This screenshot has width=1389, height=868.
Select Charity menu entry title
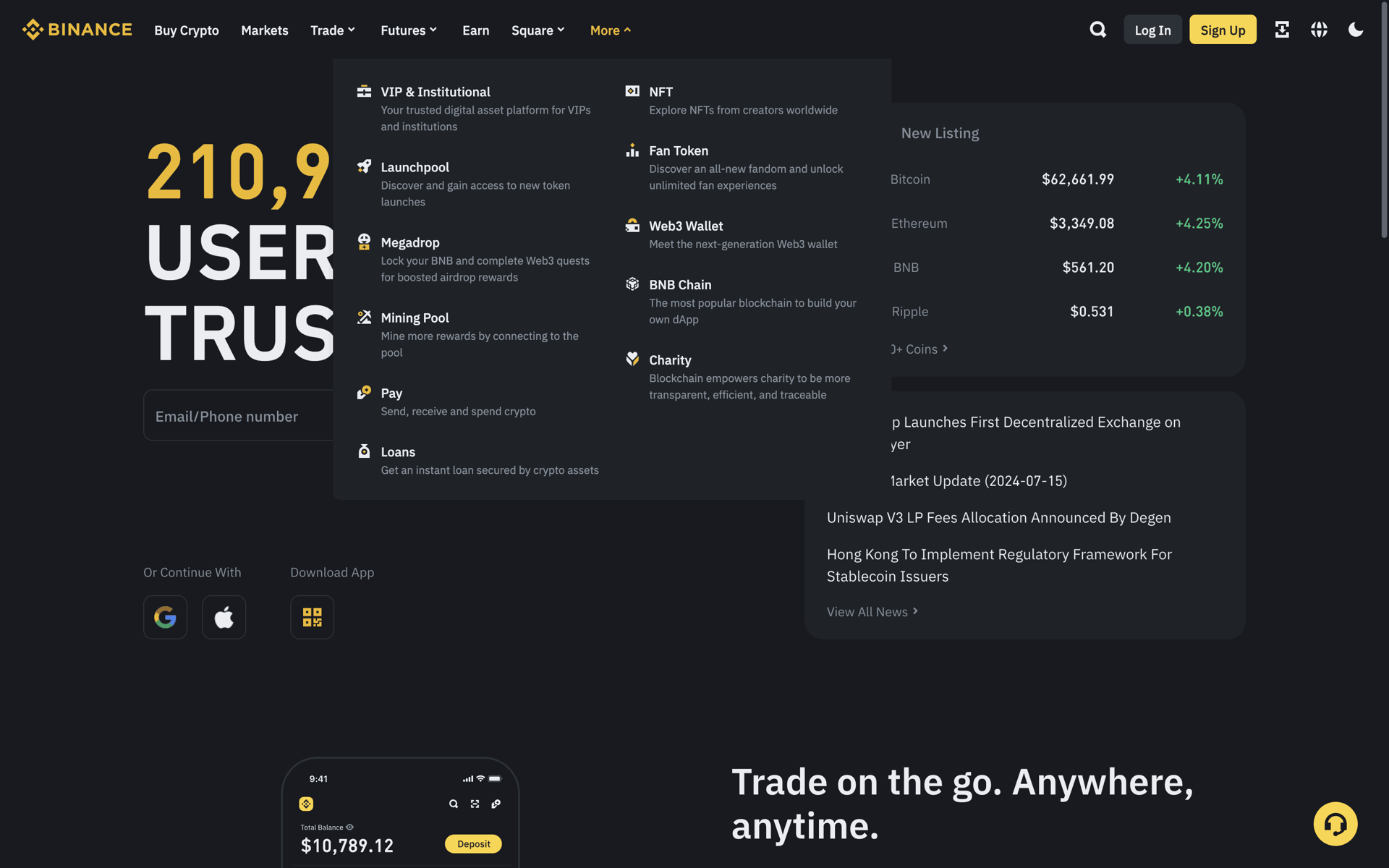click(x=670, y=359)
